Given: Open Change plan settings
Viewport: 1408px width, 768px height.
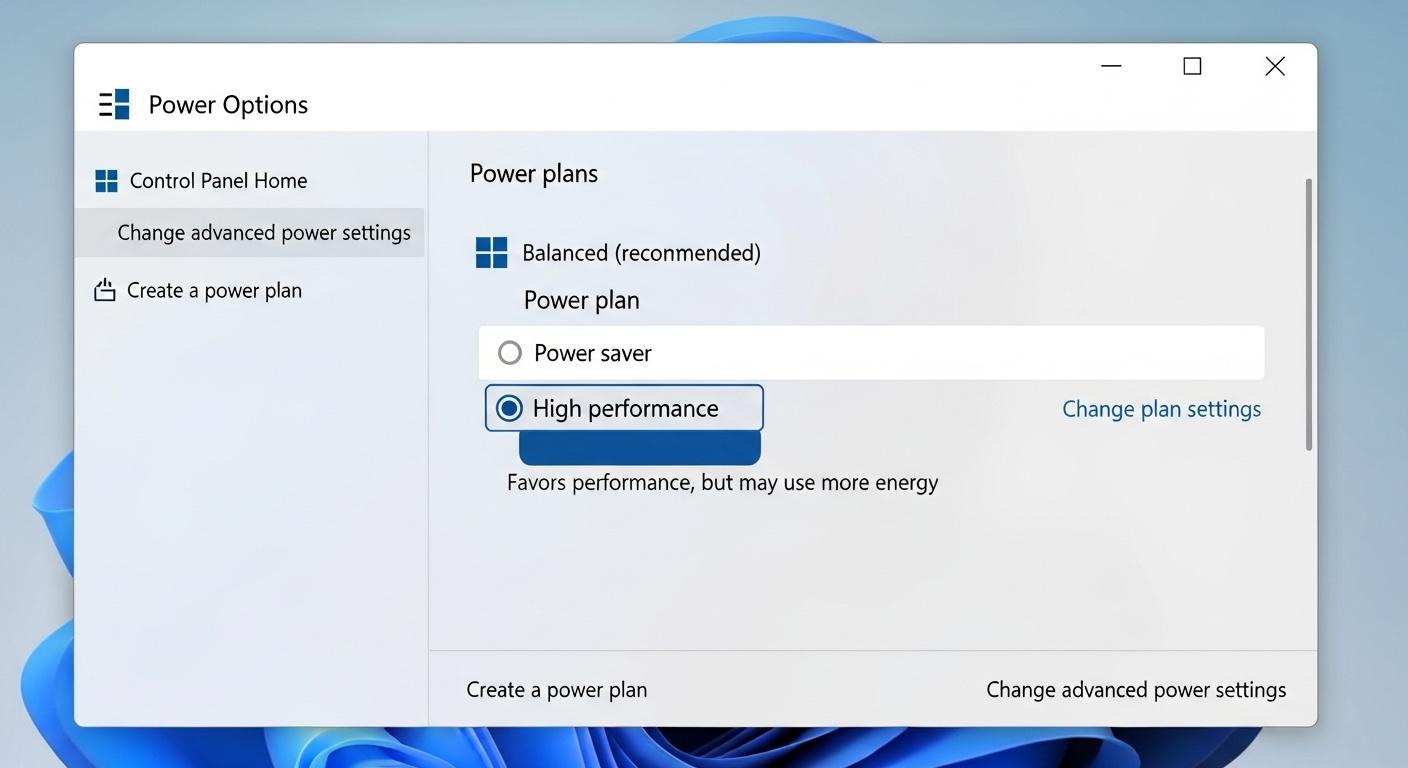Looking at the screenshot, I should [x=1161, y=408].
